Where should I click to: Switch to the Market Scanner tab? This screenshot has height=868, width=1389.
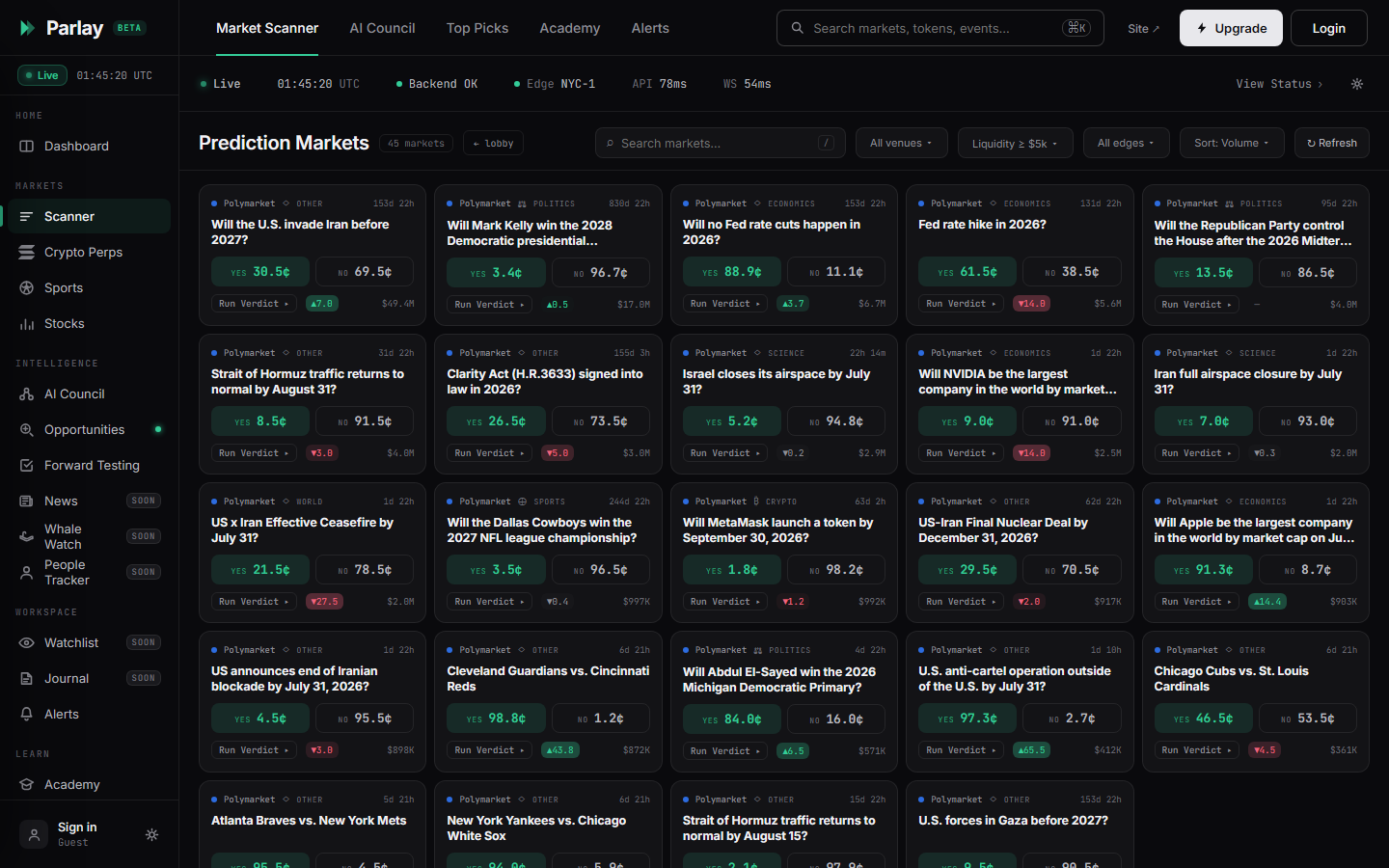tap(267, 28)
